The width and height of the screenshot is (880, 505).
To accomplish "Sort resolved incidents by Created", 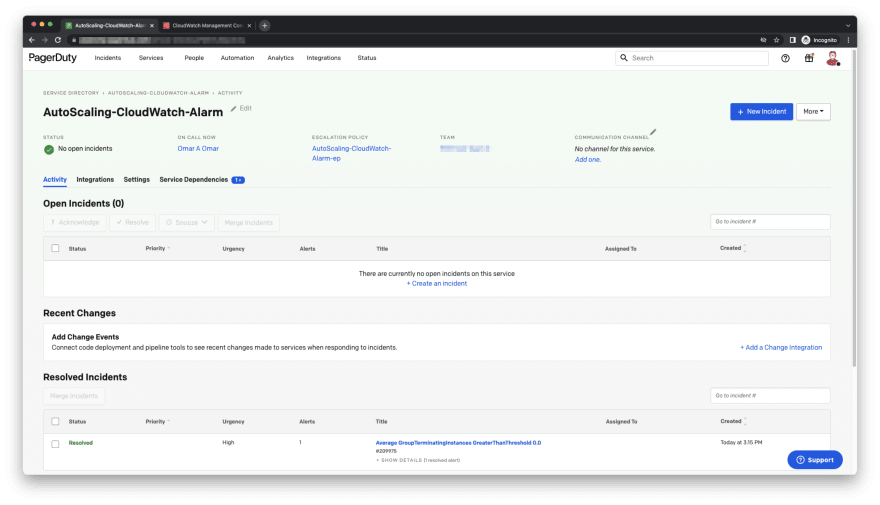I will [x=733, y=421].
